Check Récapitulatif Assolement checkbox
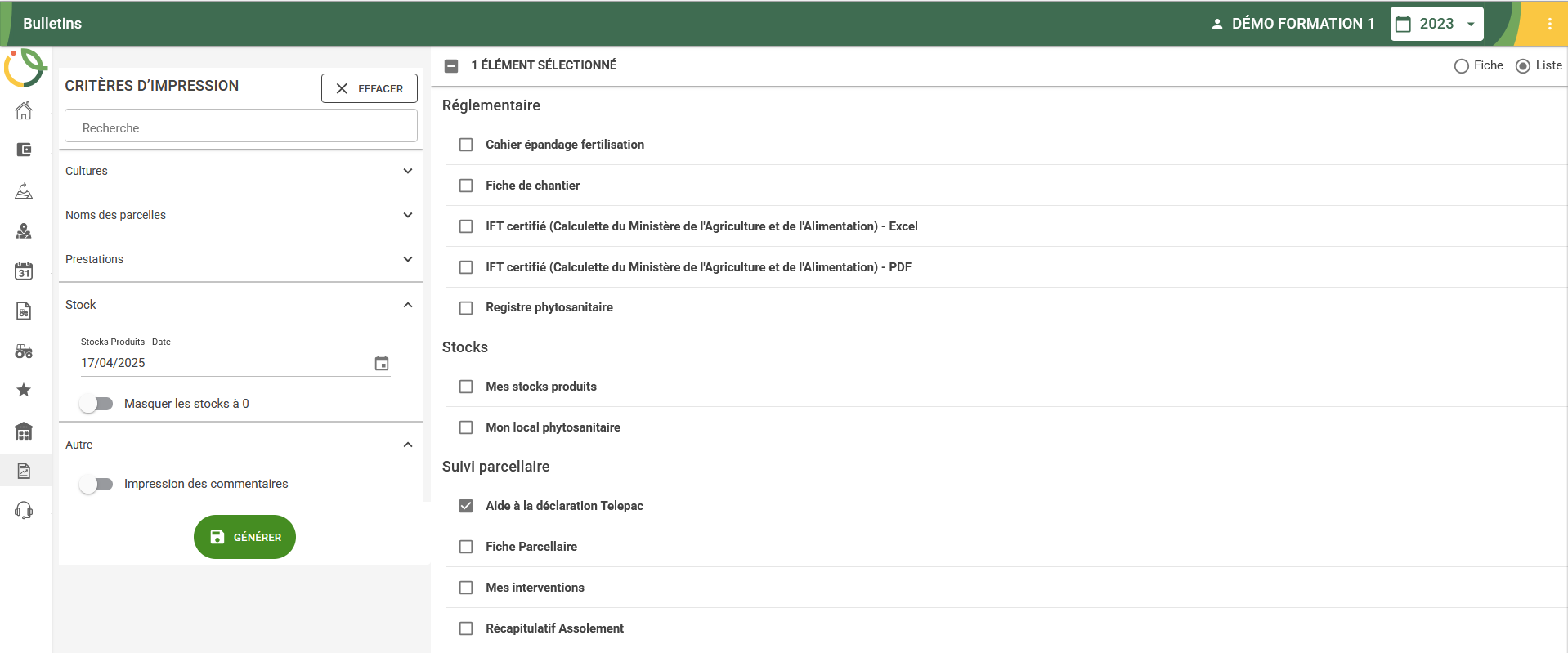Screen dimensions: 1568x653 coord(466,628)
